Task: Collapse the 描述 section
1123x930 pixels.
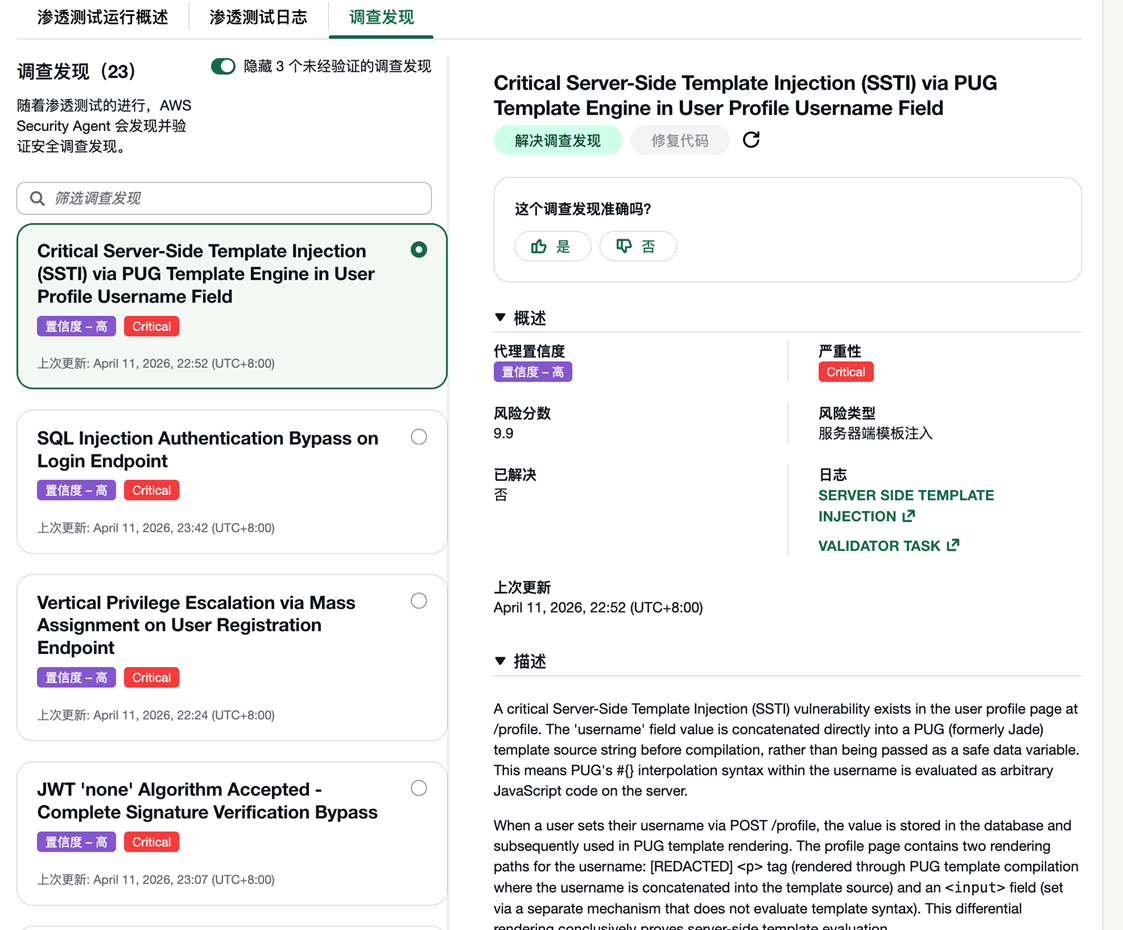Action: pos(500,661)
